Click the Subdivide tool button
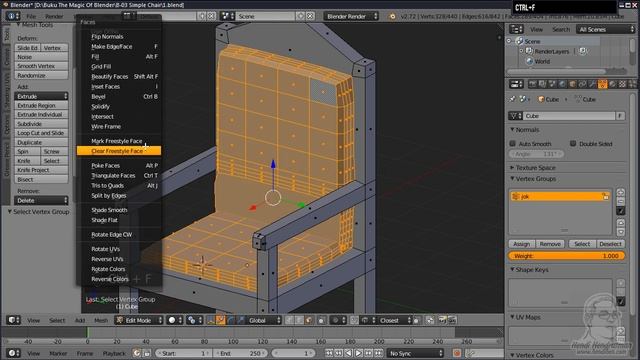This screenshot has width=640, height=360. click(41, 124)
